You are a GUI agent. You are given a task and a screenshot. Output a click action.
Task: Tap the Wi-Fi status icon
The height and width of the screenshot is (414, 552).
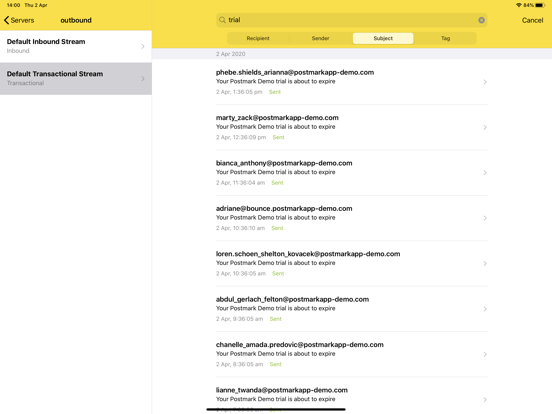[x=519, y=5]
